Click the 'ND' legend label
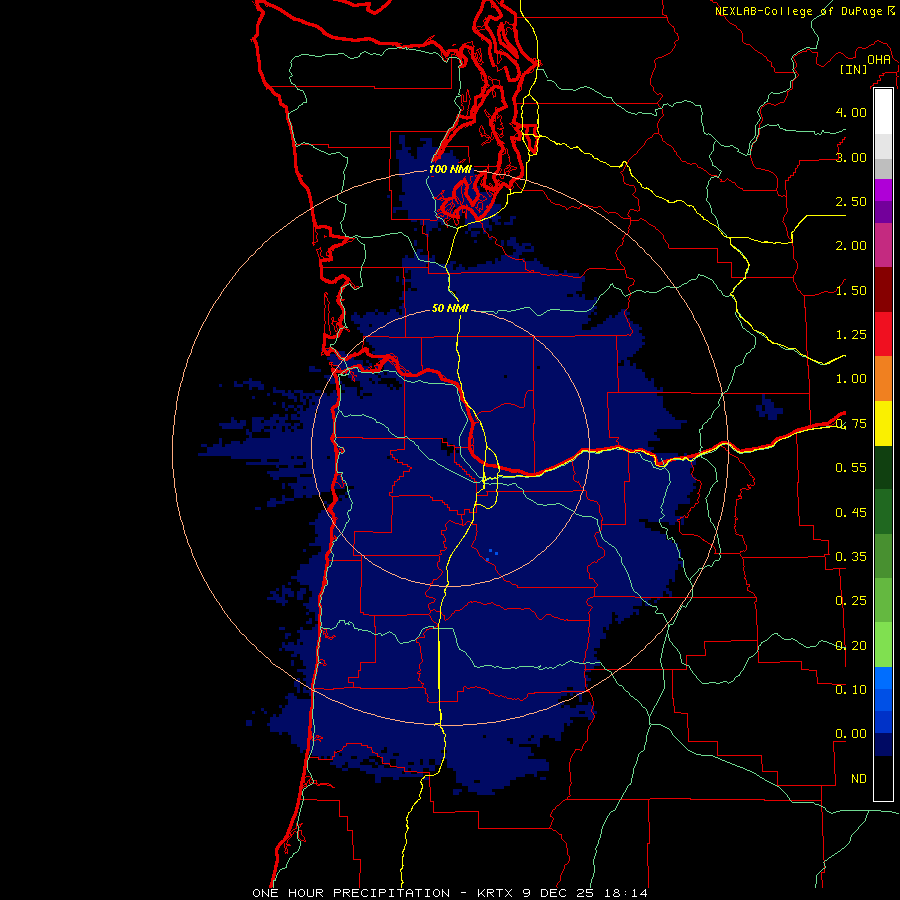 (859, 779)
